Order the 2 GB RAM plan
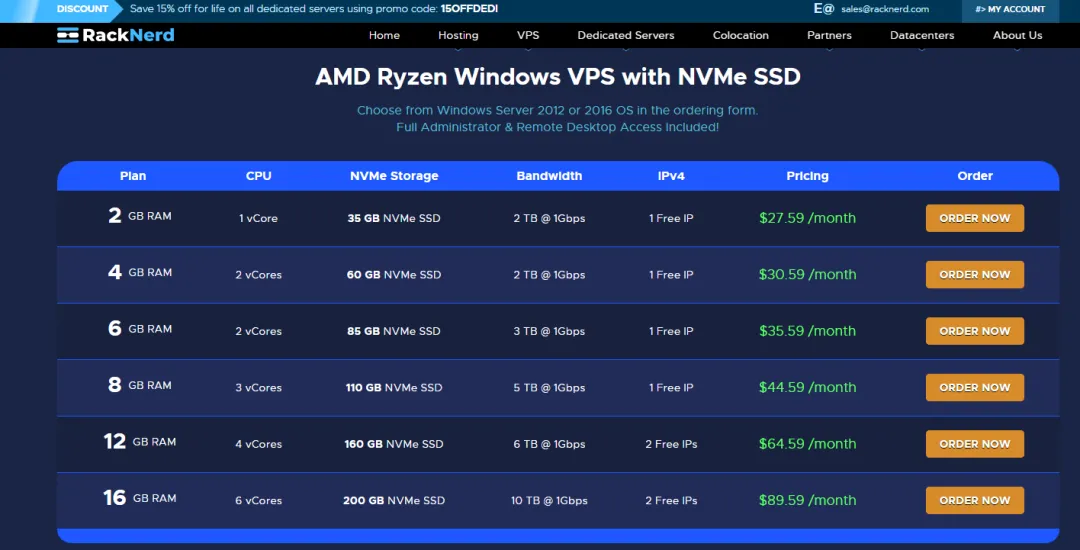1080x550 pixels. (x=974, y=218)
